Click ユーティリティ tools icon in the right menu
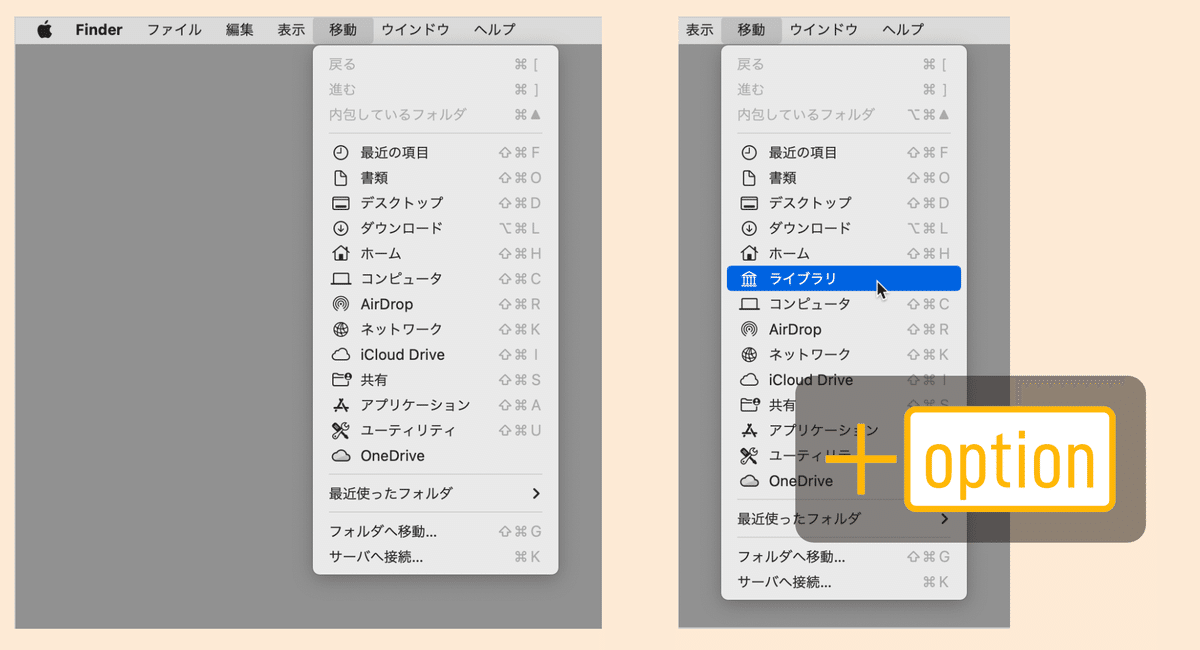 (x=749, y=456)
